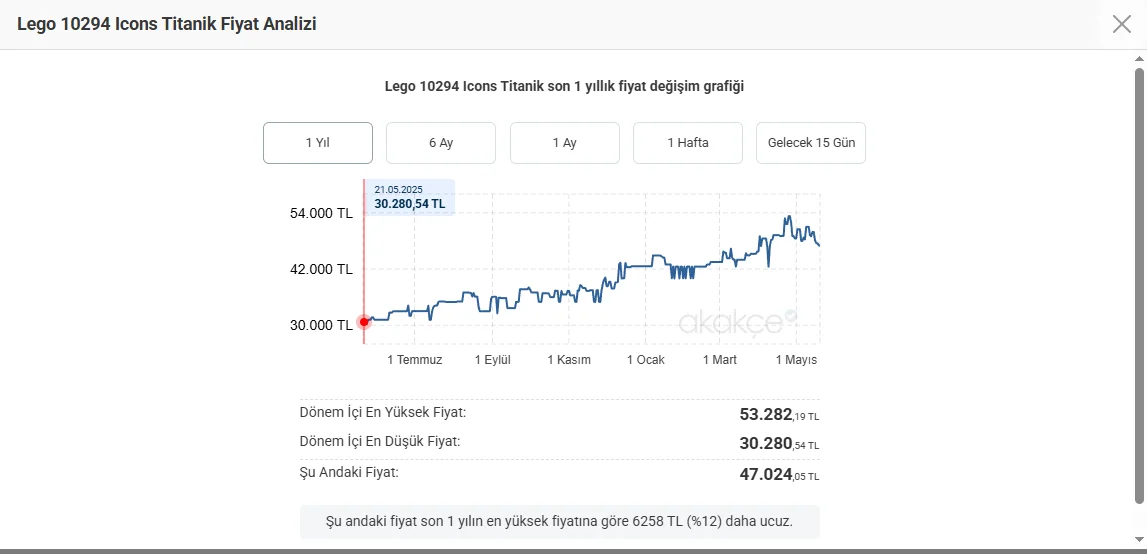Click the 1 Mart axis label

(720, 360)
